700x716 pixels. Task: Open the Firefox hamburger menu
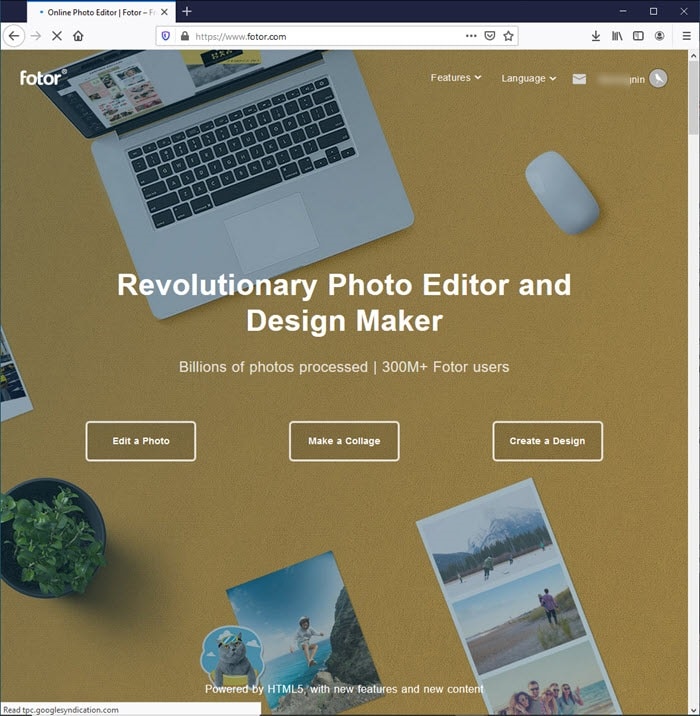686,36
